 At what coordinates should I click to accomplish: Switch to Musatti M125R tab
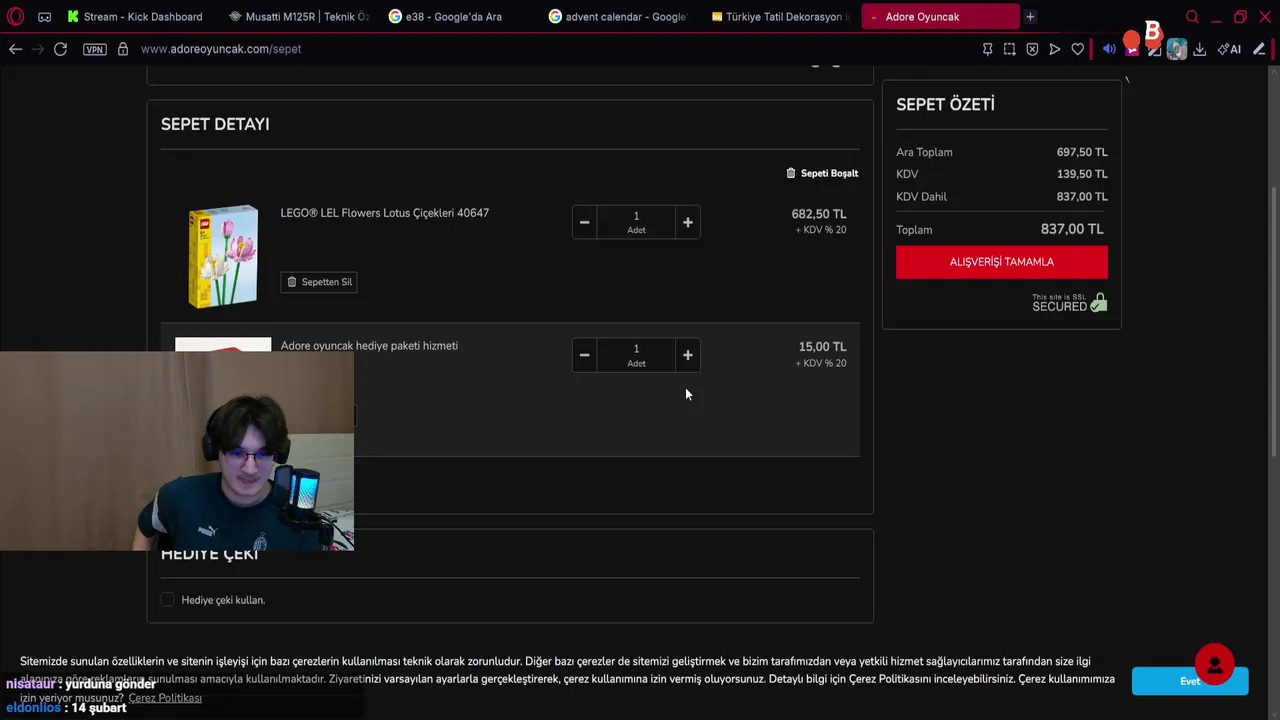pos(298,17)
